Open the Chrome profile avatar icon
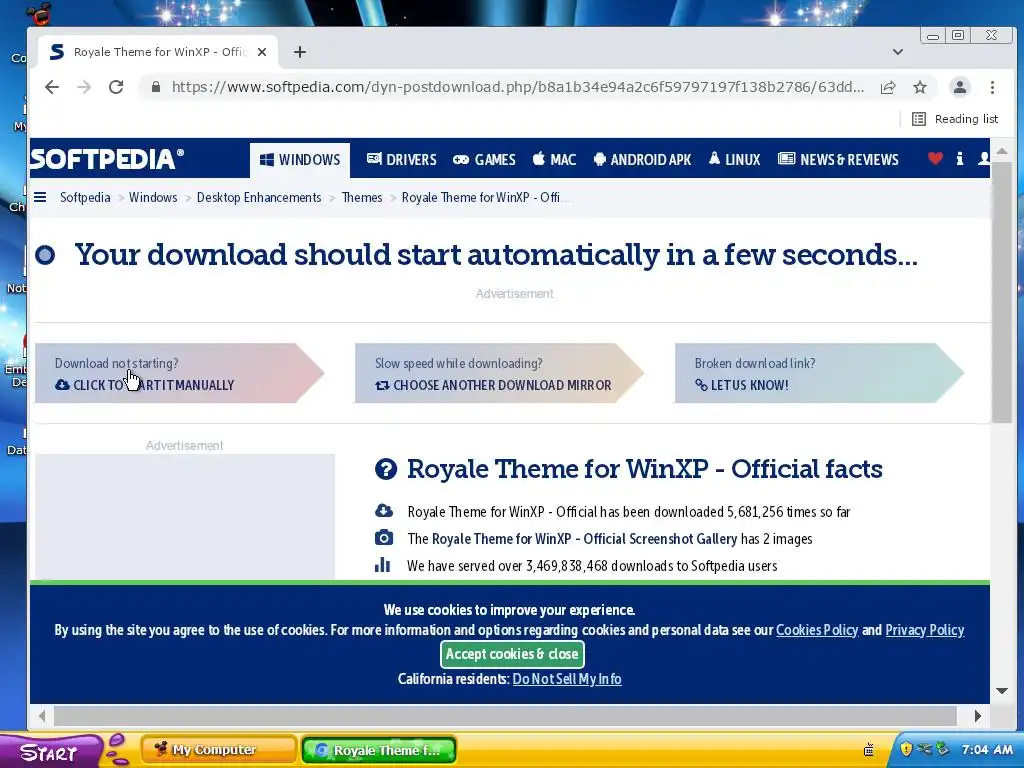 [x=959, y=88]
